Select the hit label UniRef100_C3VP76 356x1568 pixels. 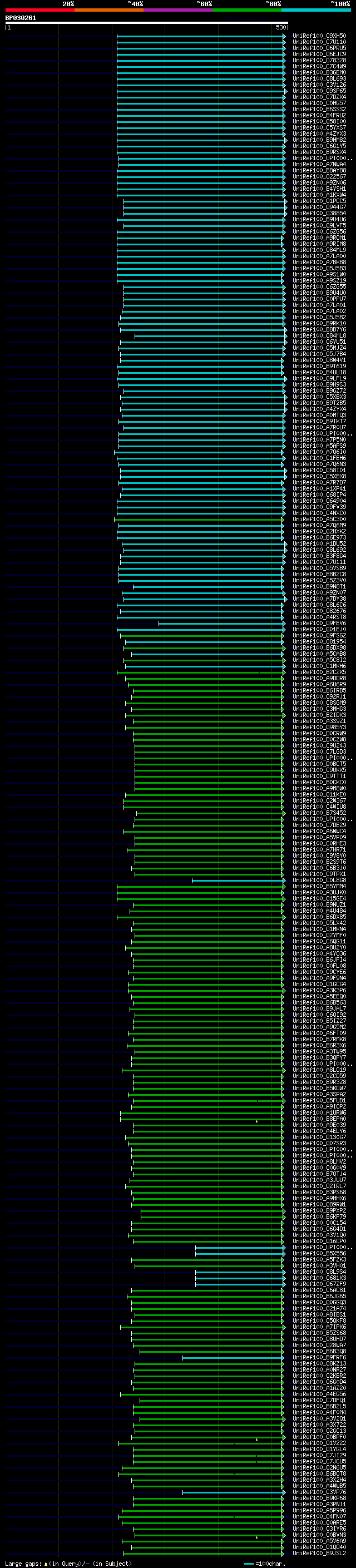point(319,1492)
